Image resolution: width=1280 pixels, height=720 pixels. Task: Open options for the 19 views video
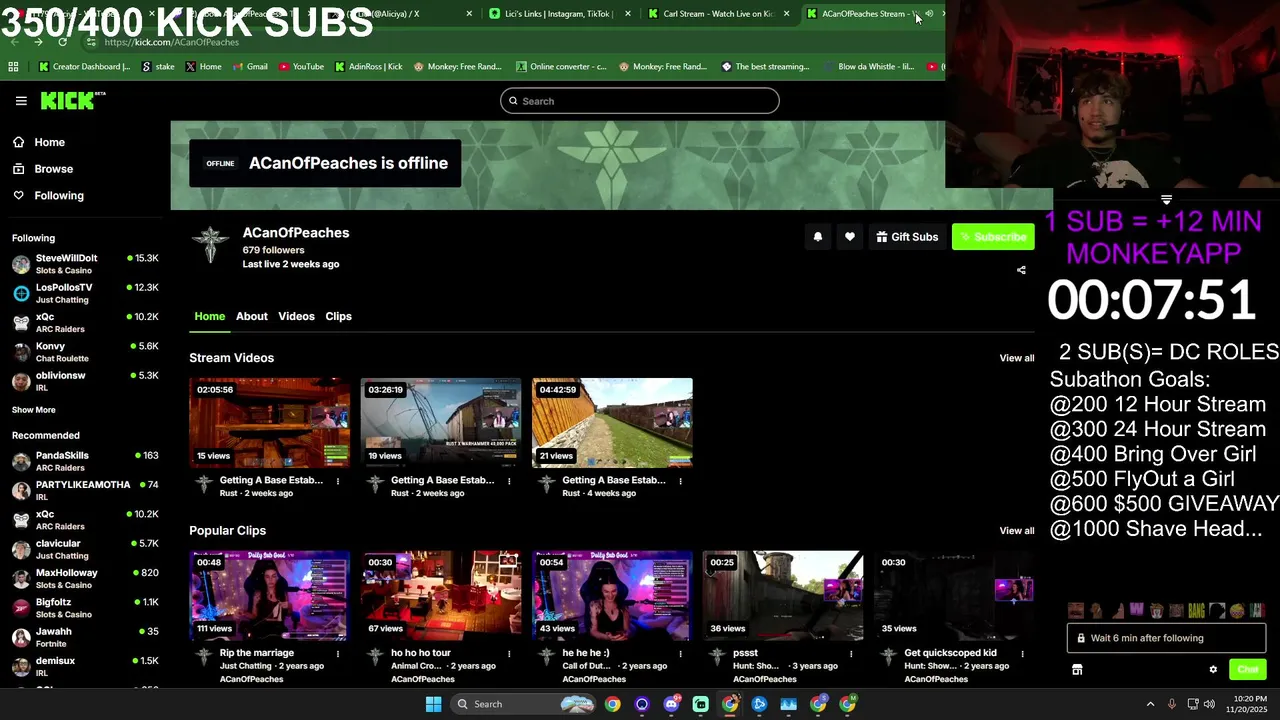click(509, 481)
